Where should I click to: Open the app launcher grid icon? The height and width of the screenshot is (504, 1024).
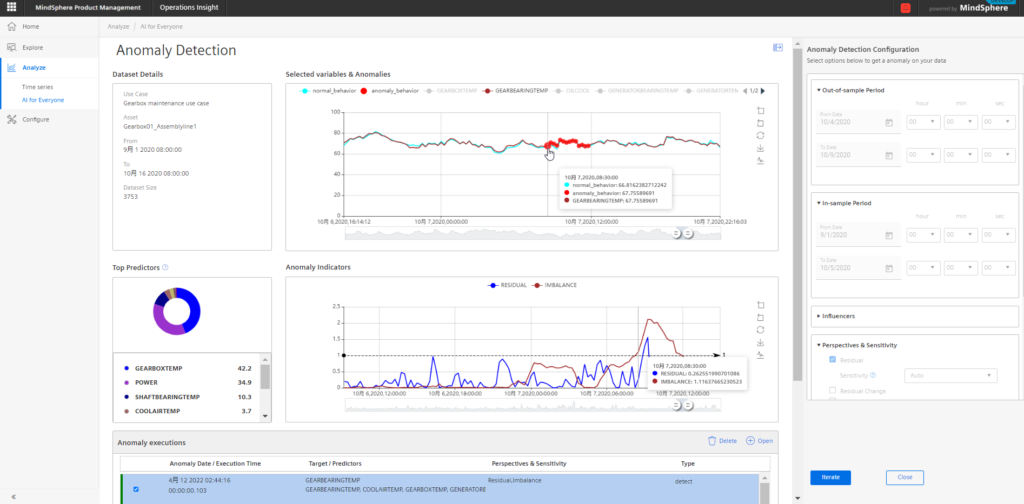(11, 8)
